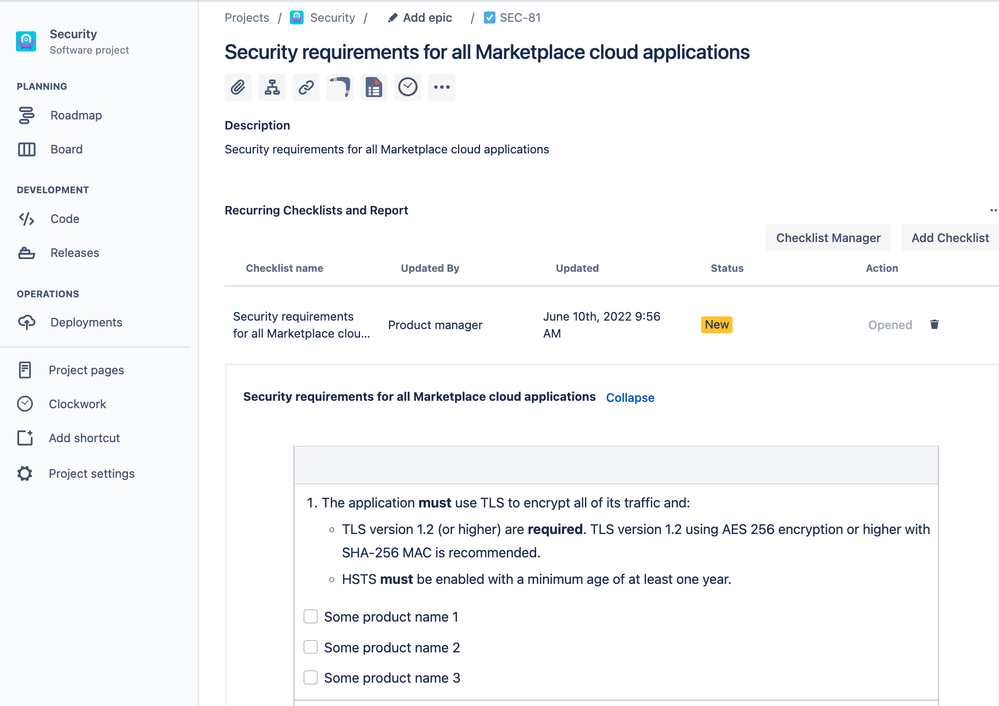Screen dimensions: 999x706
Task: Click Add epic breadcrumb link
Action: point(428,18)
